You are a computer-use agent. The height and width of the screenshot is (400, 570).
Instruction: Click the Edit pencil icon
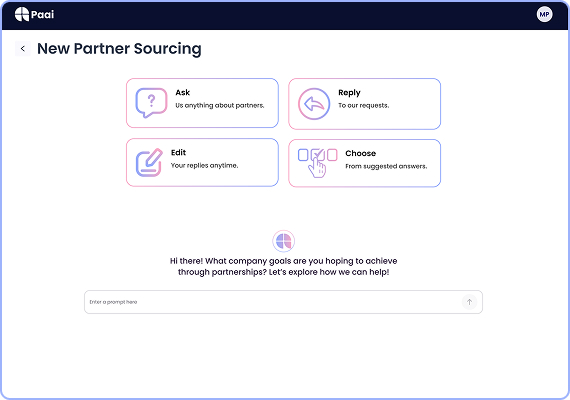(x=149, y=163)
